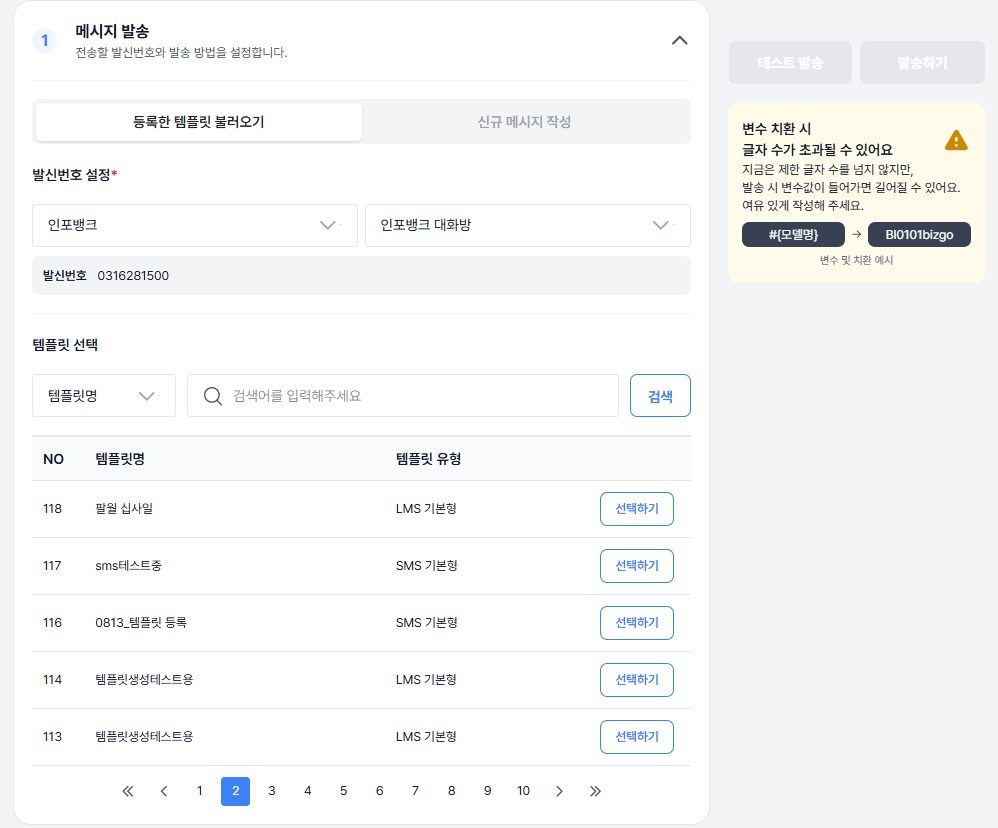Switch to the 등록한 템플릿 불러오기 tab

click(x=198, y=121)
